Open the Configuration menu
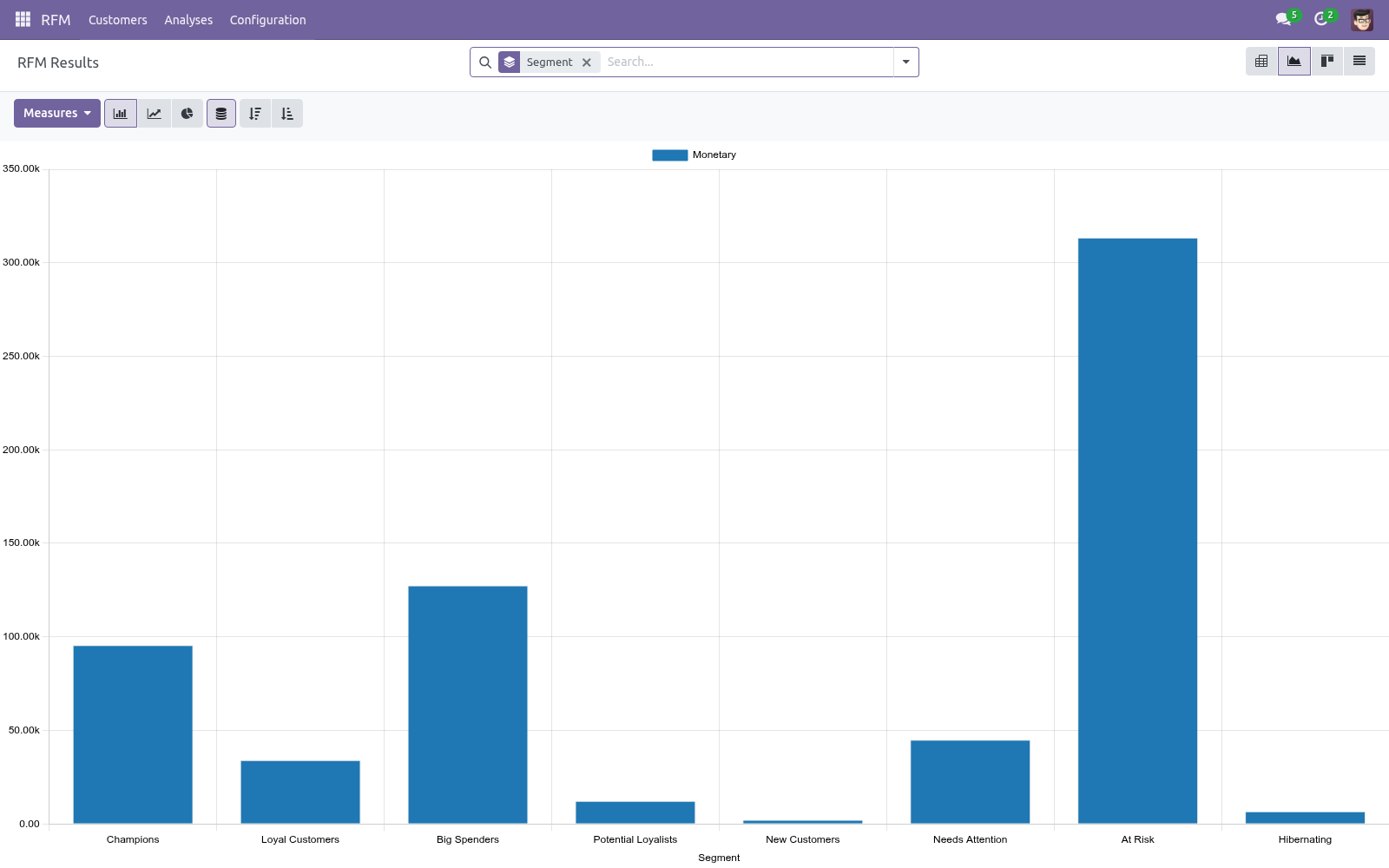 (x=267, y=20)
